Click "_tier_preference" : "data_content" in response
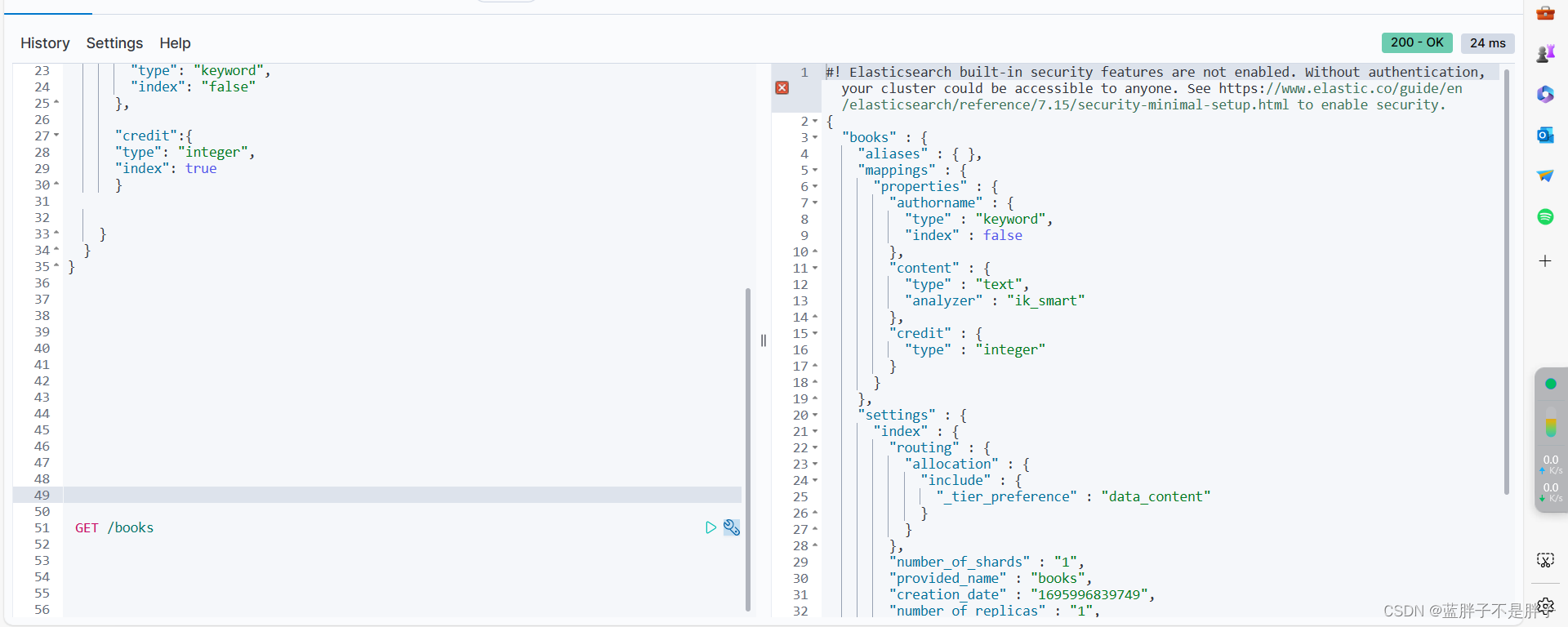This screenshot has height=627, width=1568. [x=1073, y=496]
